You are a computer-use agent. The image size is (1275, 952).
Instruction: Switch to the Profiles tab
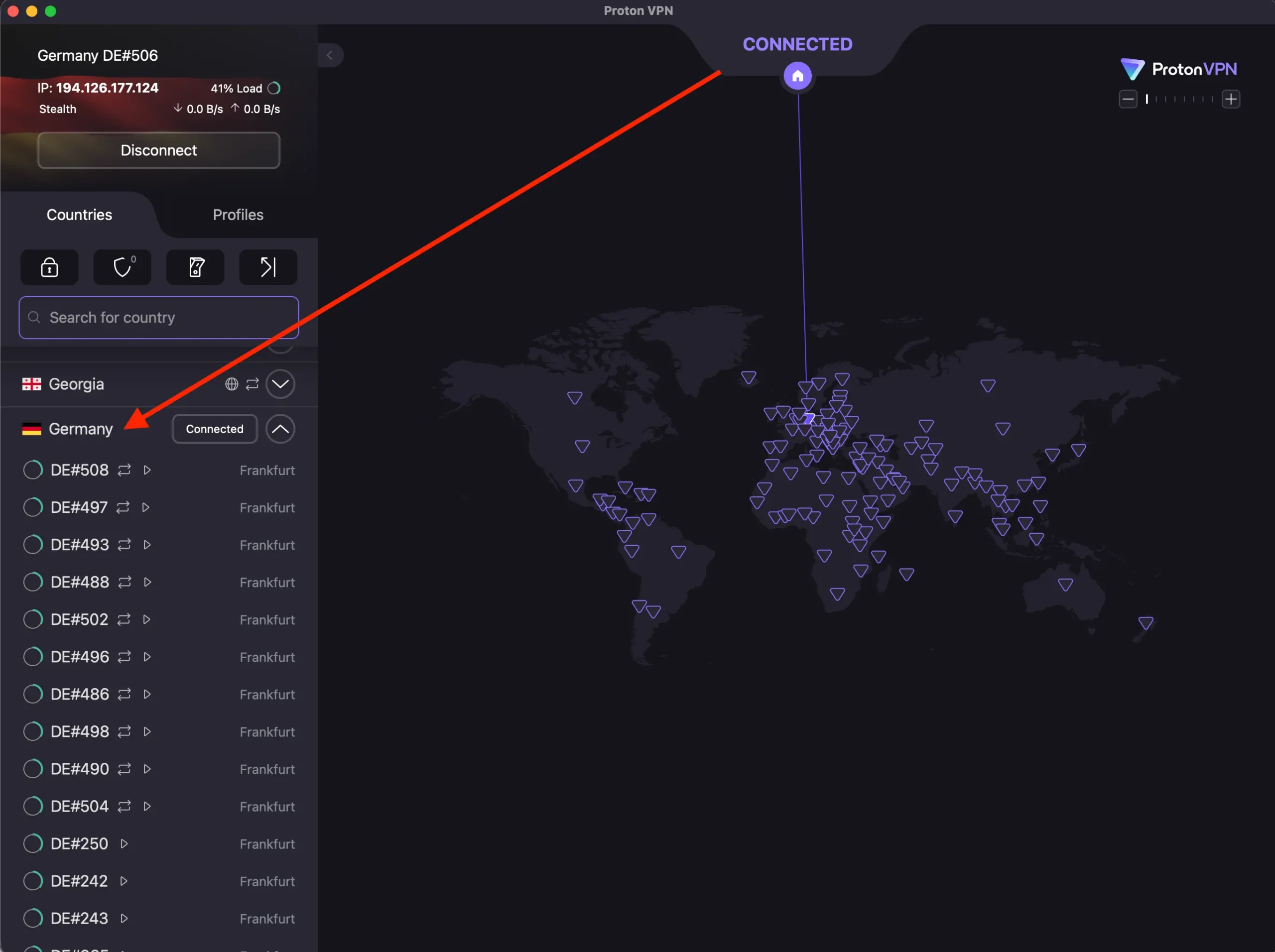(238, 215)
